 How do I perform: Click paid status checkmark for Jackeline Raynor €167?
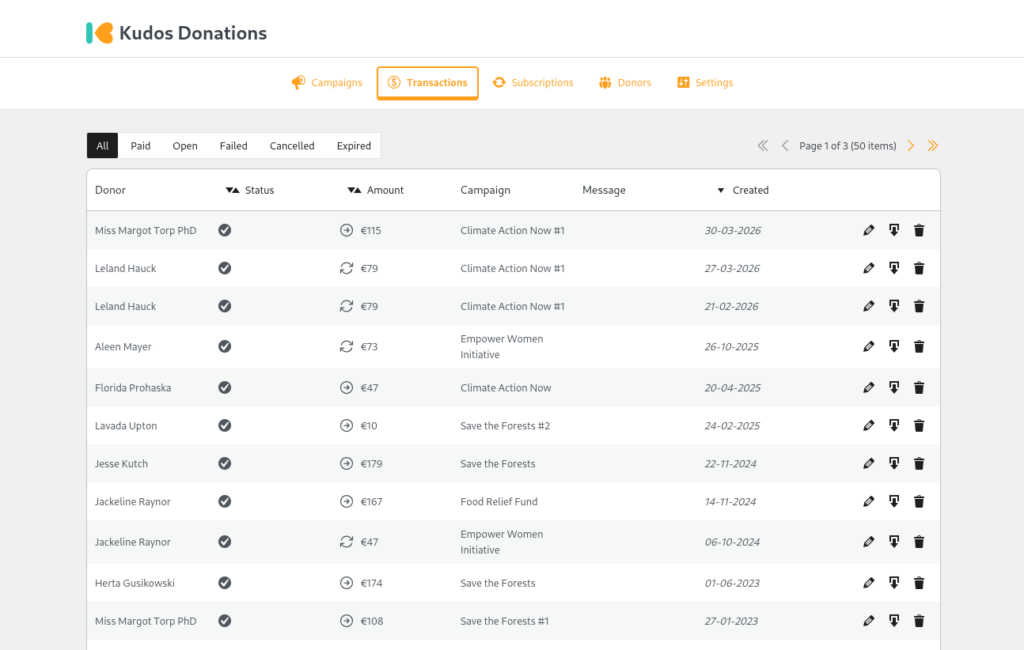tap(225, 502)
